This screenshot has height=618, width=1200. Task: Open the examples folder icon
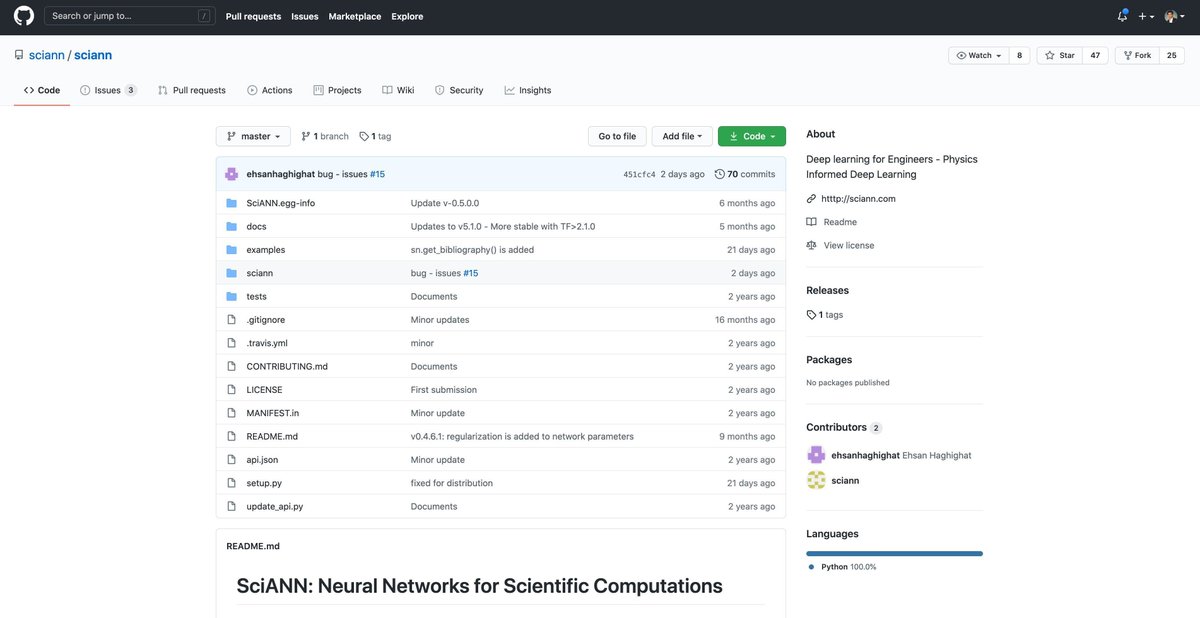[231, 250]
